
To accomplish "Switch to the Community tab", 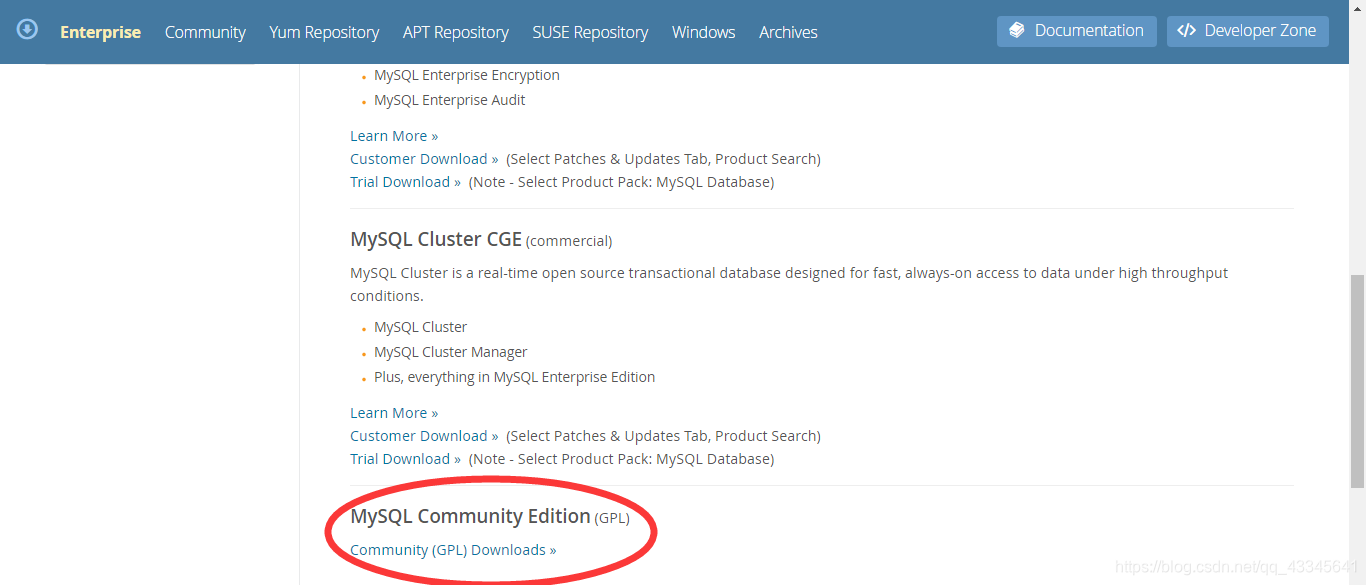I will tap(205, 32).
